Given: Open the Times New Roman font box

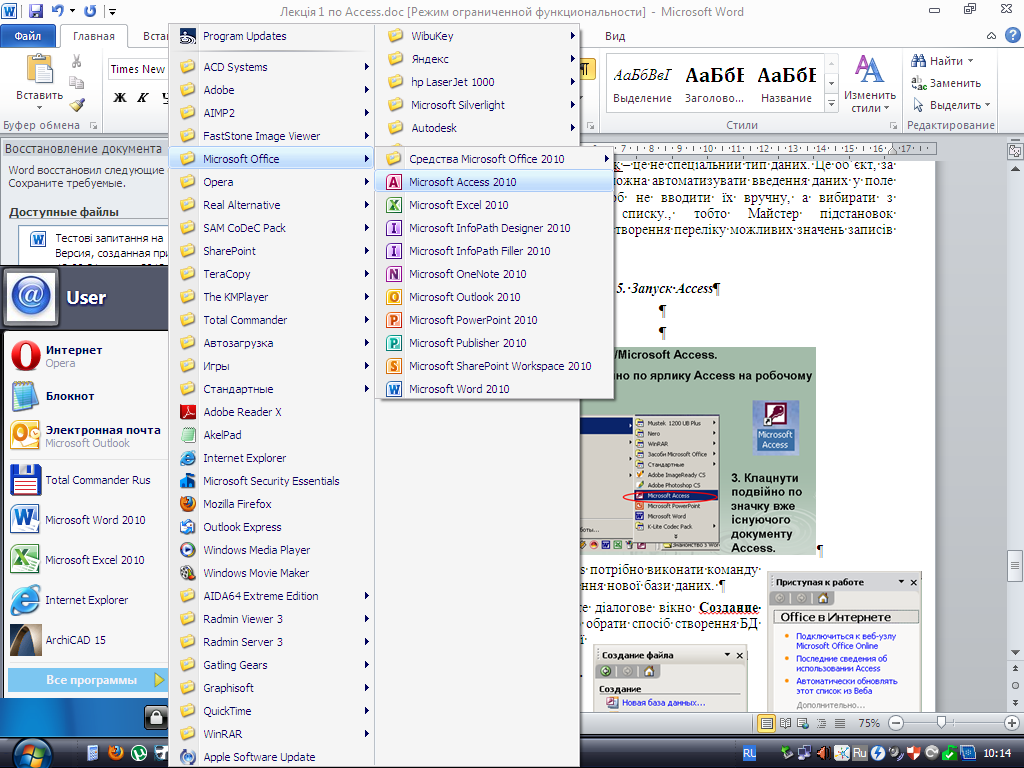Looking at the screenshot, I should pyautogui.click(x=138, y=69).
